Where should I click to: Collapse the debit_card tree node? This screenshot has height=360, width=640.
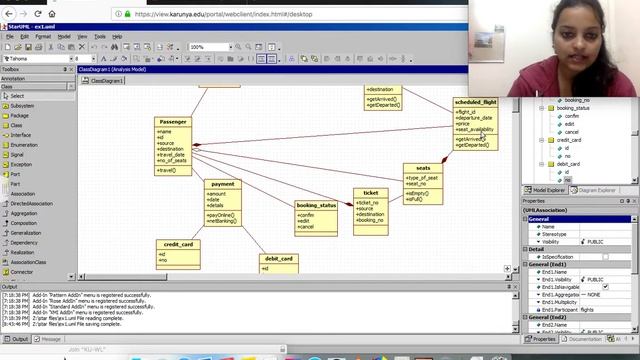(542, 164)
